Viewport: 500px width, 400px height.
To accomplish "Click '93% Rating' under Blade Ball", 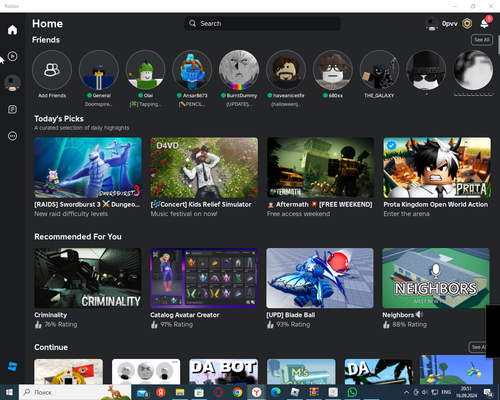I will [x=293, y=324].
